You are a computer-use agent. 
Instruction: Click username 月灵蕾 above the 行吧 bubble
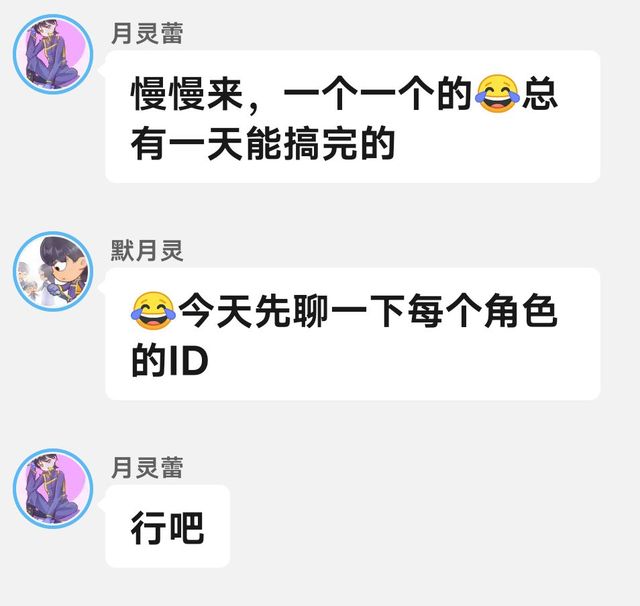pyautogui.click(x=147, y=468)
